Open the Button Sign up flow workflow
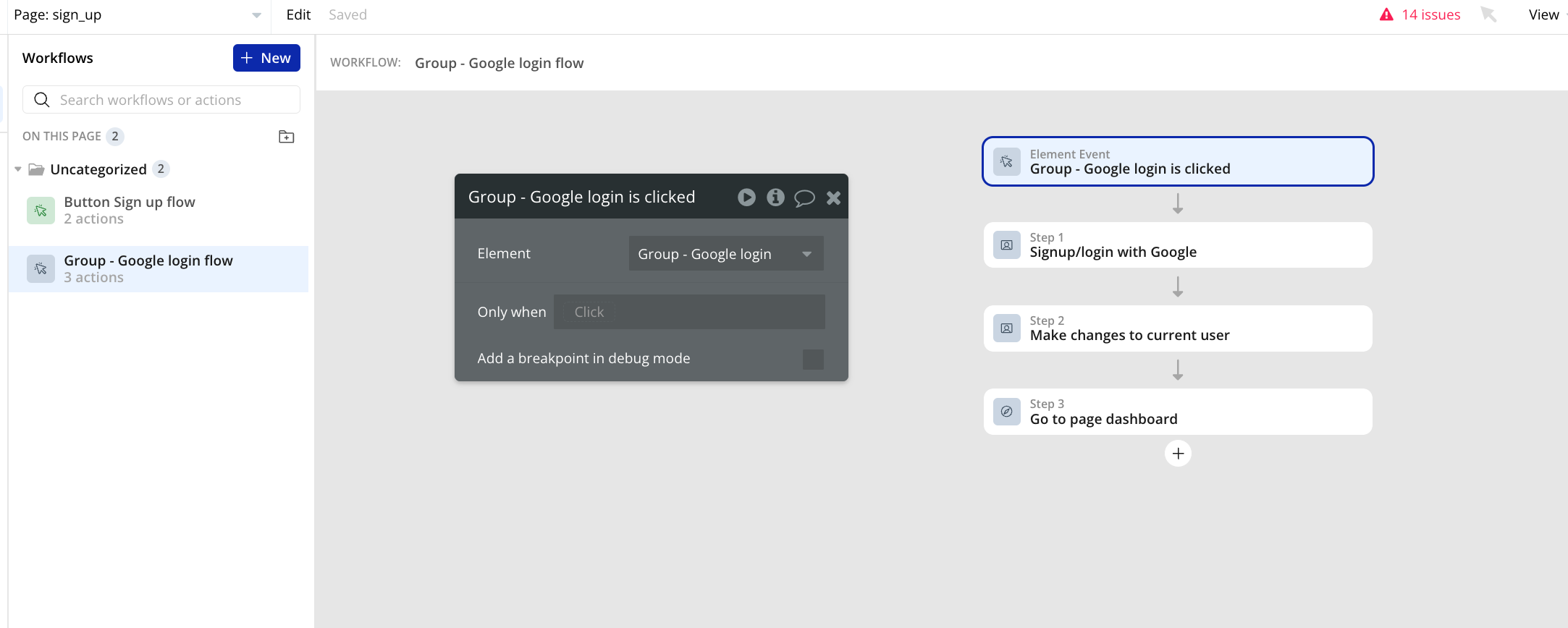 click(159, 211)
